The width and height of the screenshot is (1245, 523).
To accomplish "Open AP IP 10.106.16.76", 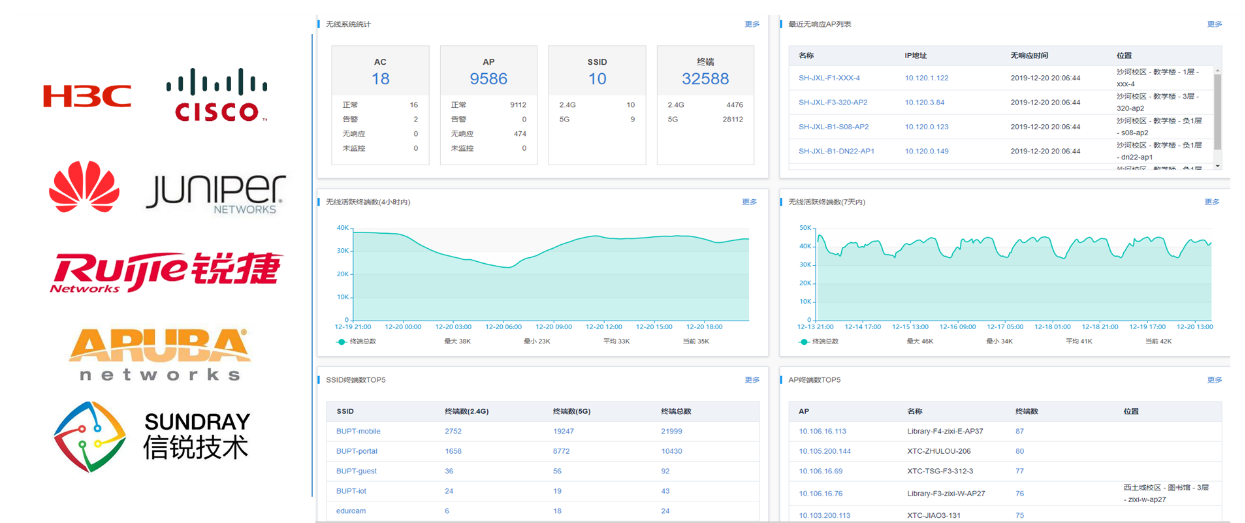I will (820, 493).
